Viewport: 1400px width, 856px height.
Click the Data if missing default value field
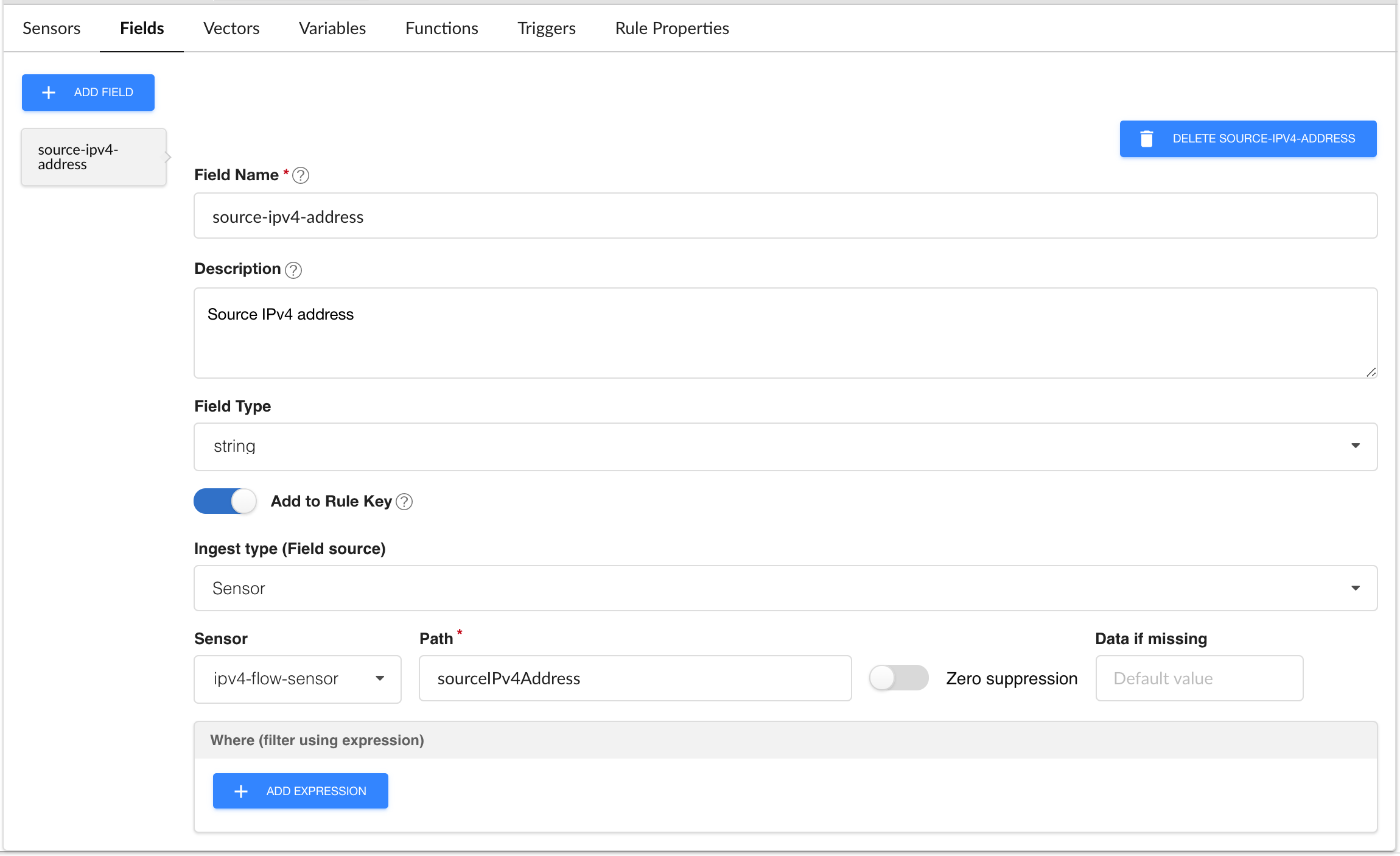[x=1199, y=679]
